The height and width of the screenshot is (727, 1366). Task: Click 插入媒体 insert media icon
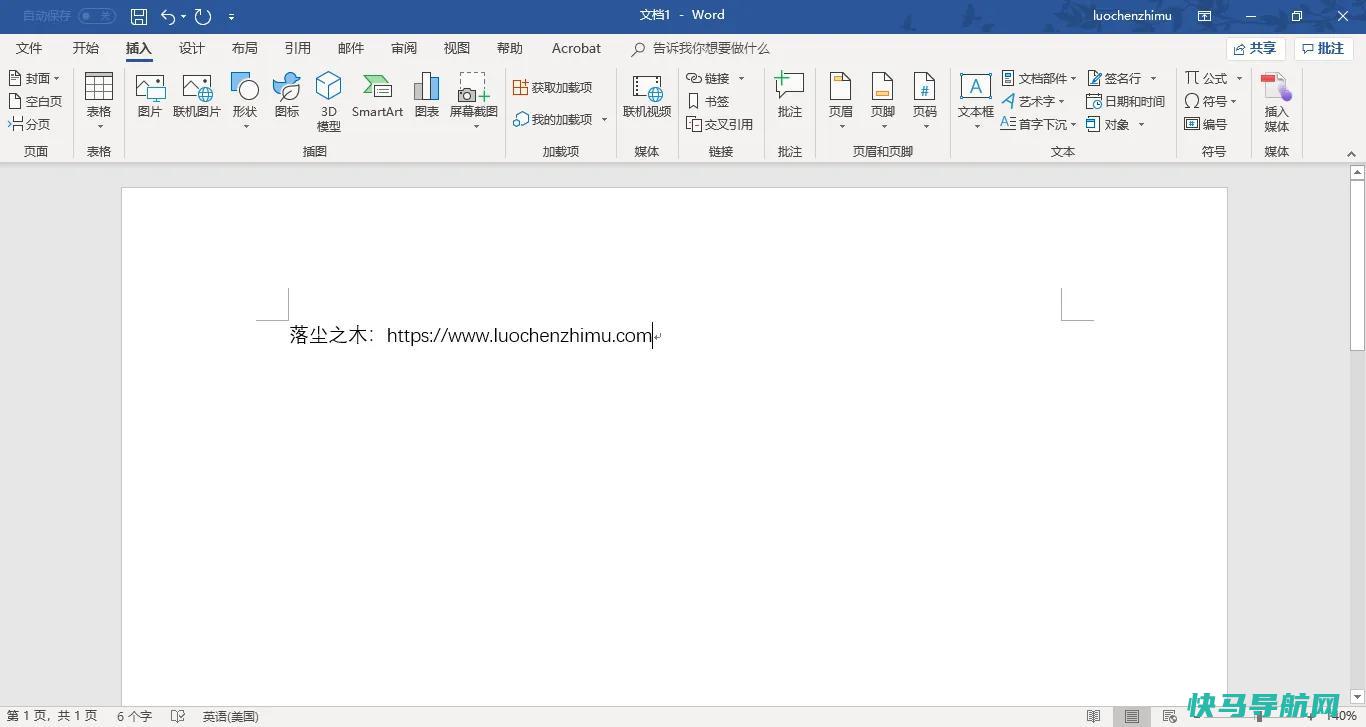[1277, 102]
